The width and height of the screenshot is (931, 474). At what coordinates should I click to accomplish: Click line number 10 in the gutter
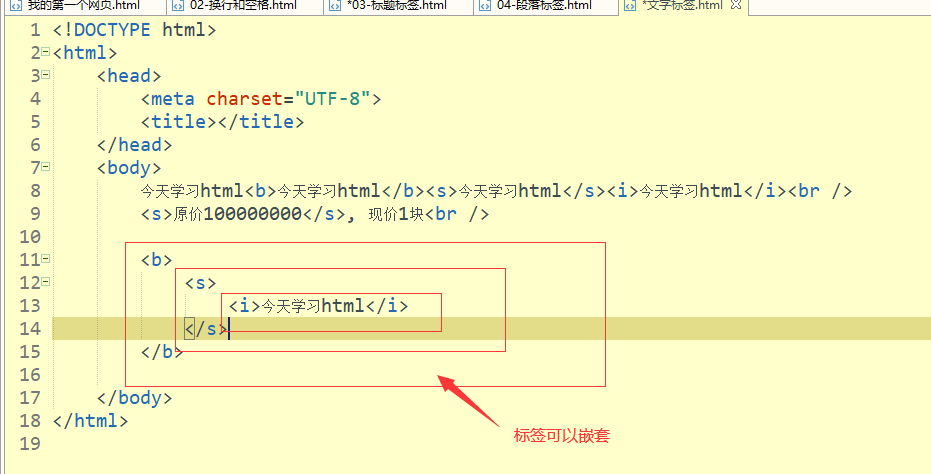(x=30, y=236)
